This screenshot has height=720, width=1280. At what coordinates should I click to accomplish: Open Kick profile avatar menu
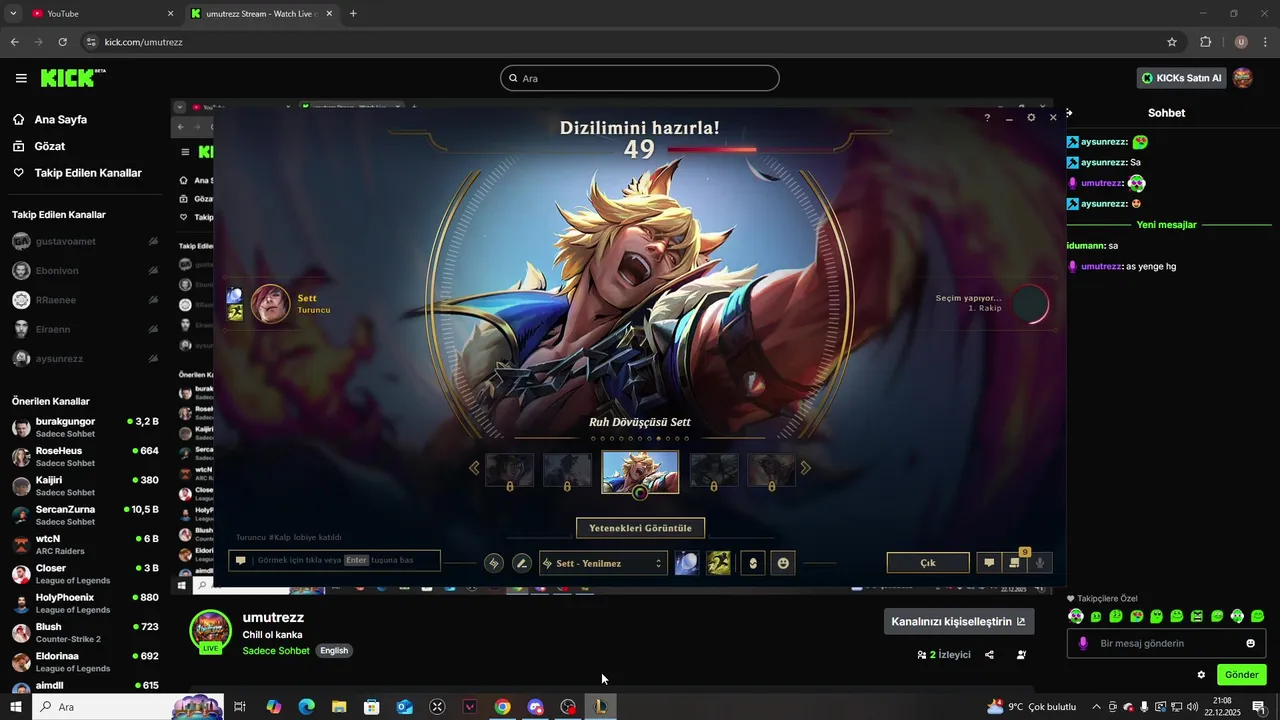tap(1242, 78)
